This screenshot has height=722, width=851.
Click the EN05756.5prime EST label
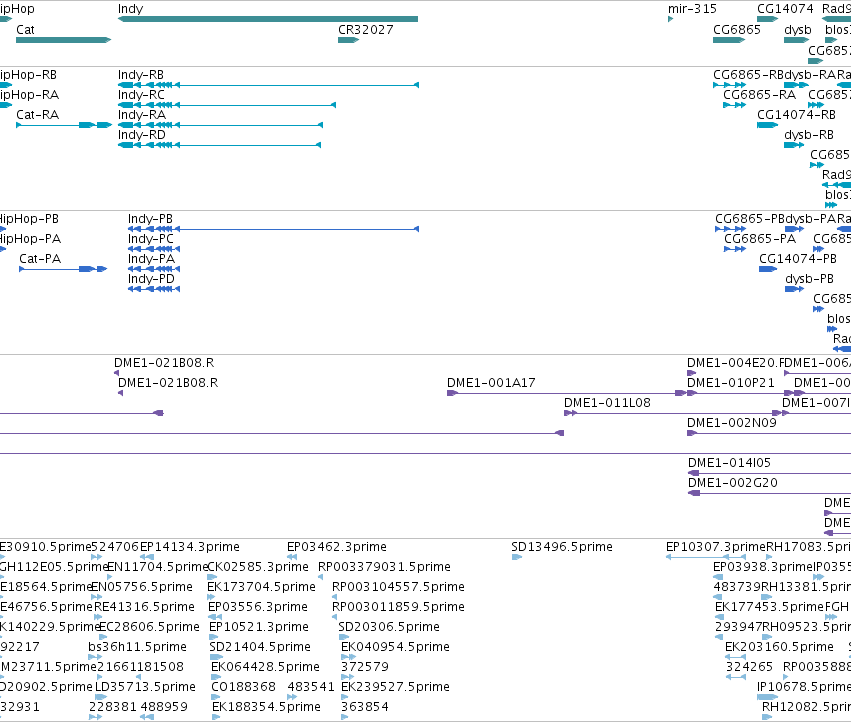pyautogui.click(x=142, y=587)
